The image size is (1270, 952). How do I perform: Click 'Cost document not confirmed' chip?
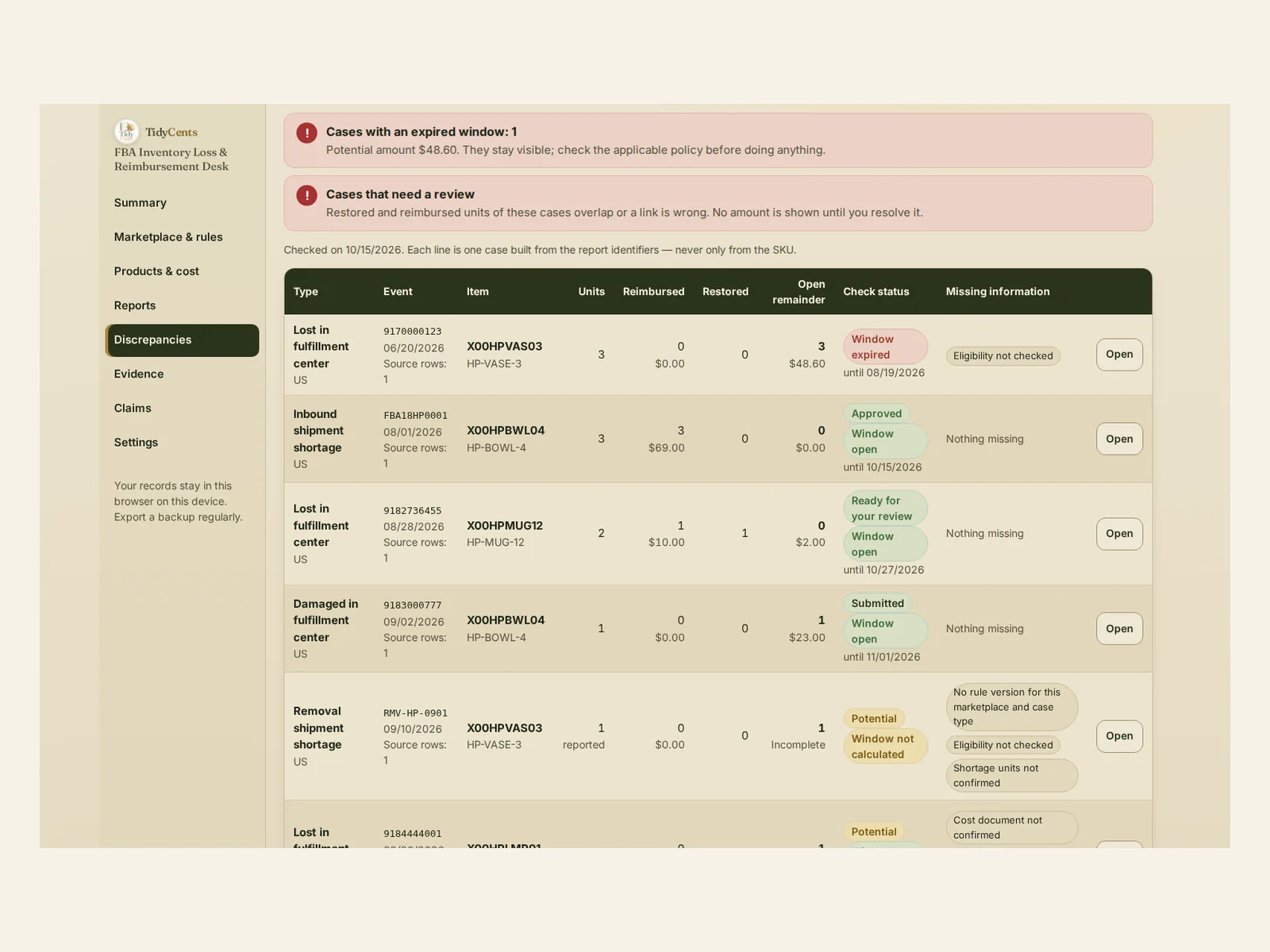(x=1011, y=827)
